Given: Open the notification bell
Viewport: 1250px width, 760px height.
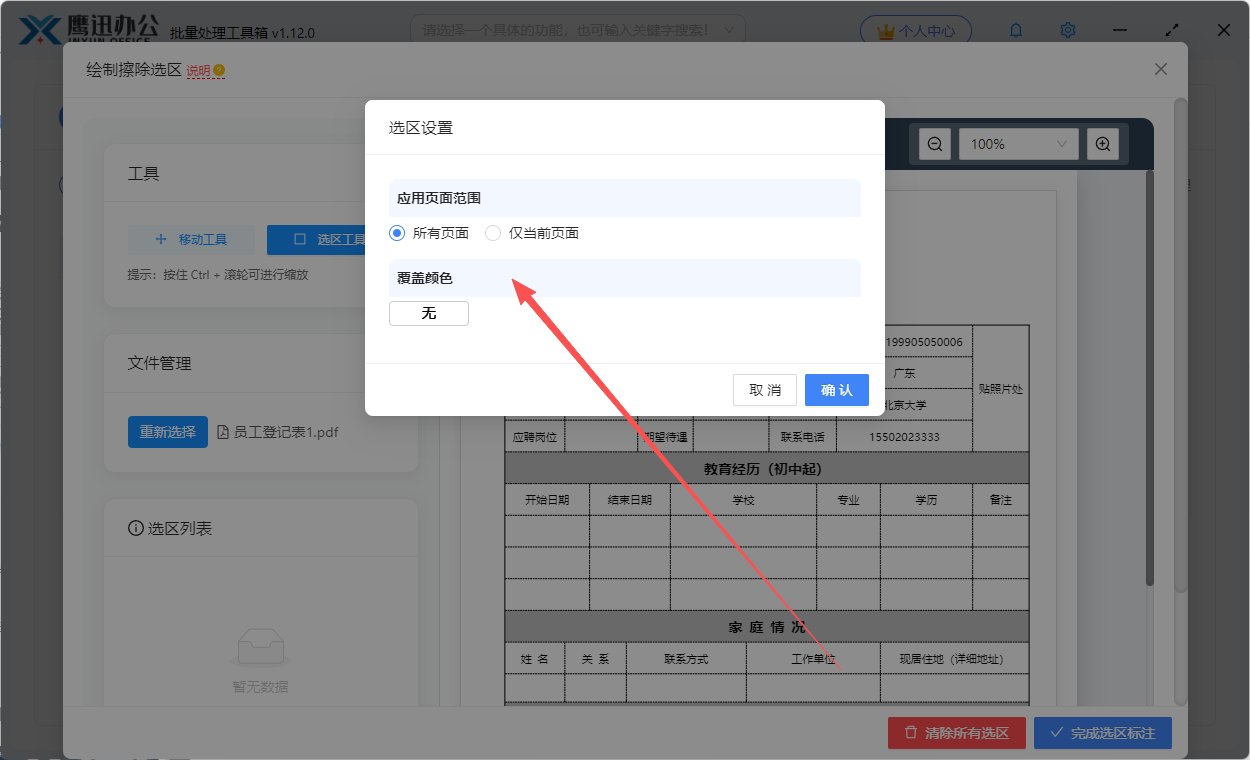Looking at the screenshot, I should (x=1015, y=30).
